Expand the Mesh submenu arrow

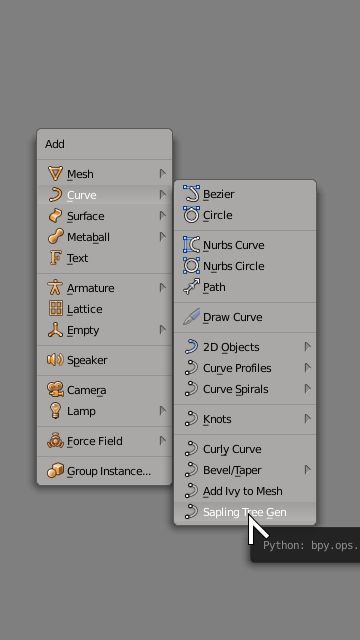pyautogui.click(x=162, y=174)
